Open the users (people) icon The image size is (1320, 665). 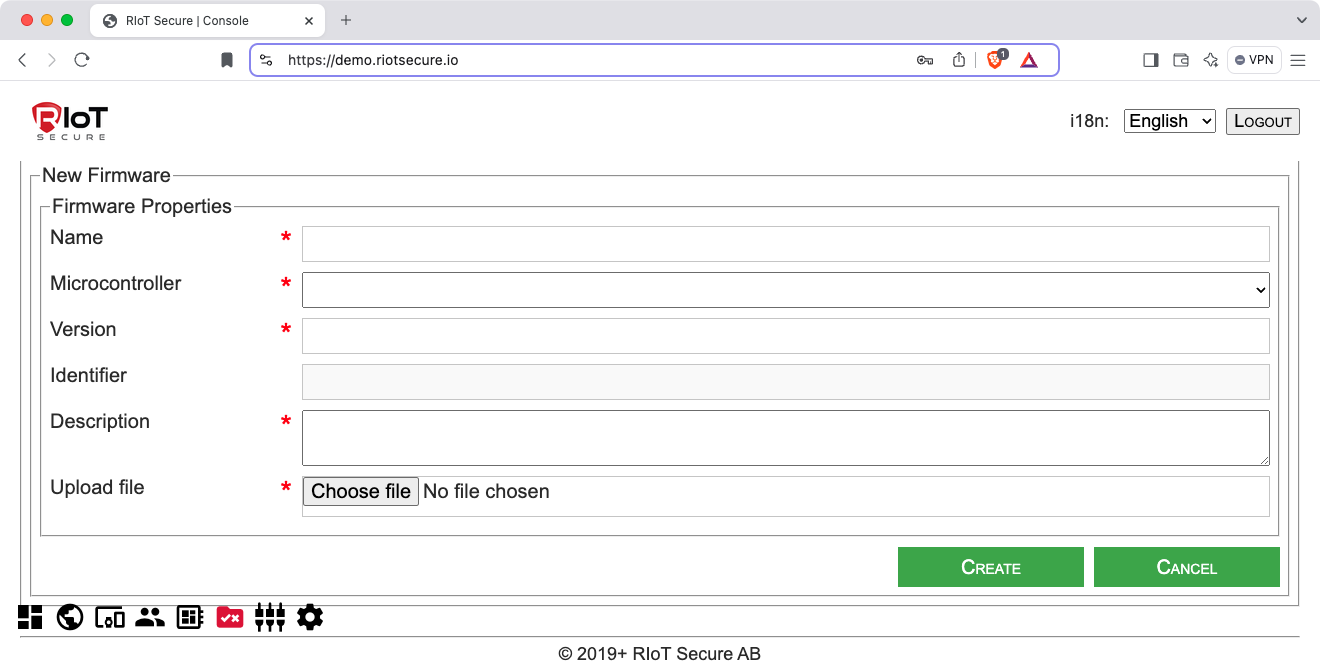150,618
